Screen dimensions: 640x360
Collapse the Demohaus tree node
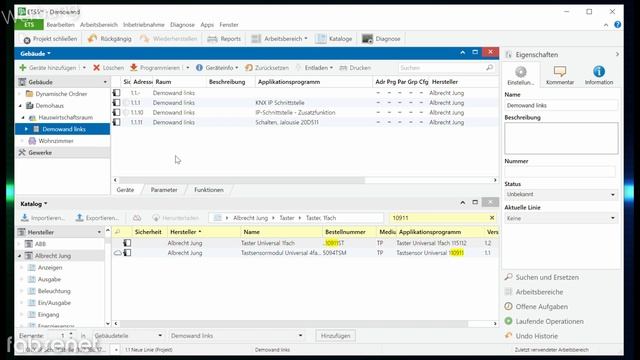click(20, 106)
